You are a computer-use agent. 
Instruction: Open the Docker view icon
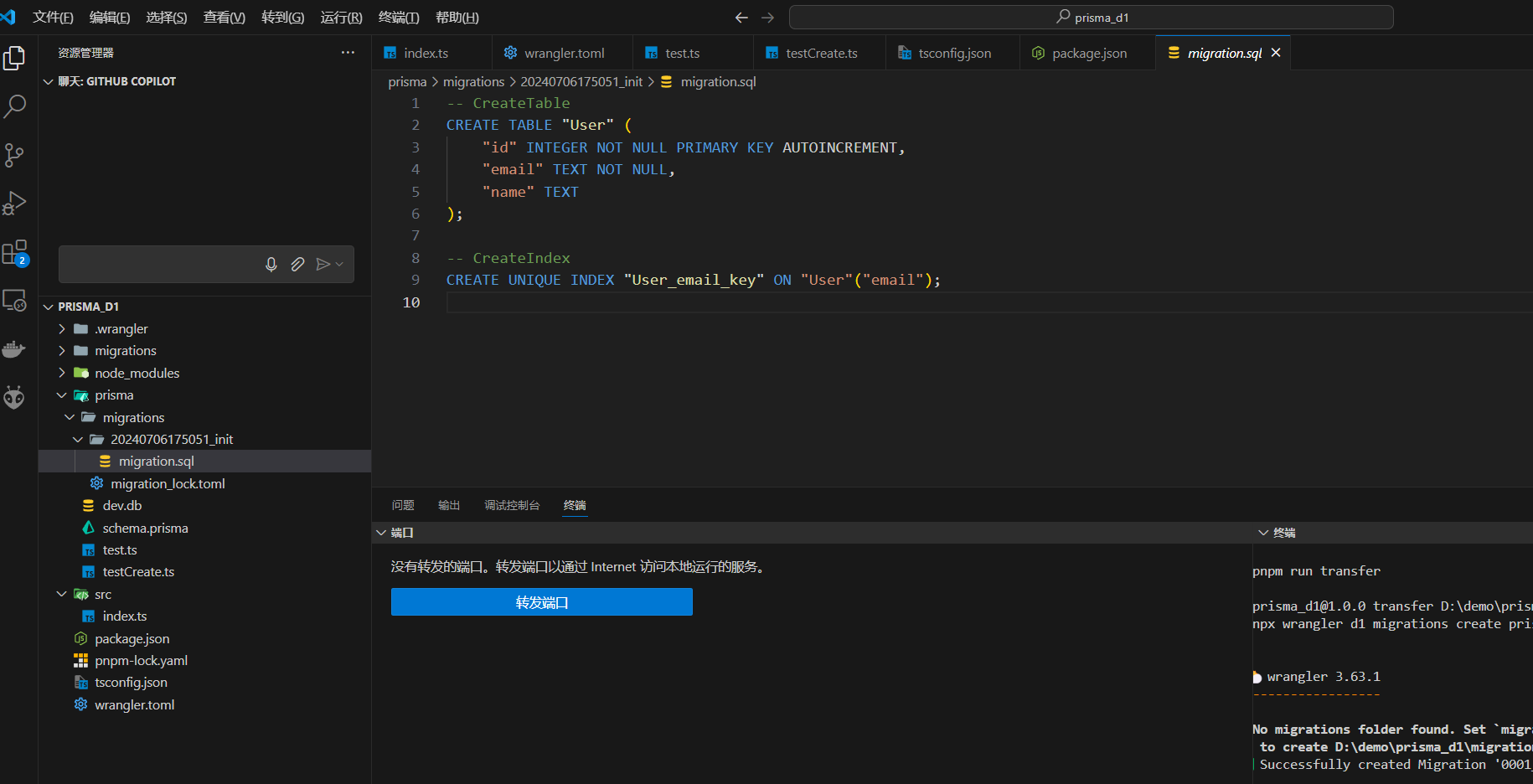[15, 348]
